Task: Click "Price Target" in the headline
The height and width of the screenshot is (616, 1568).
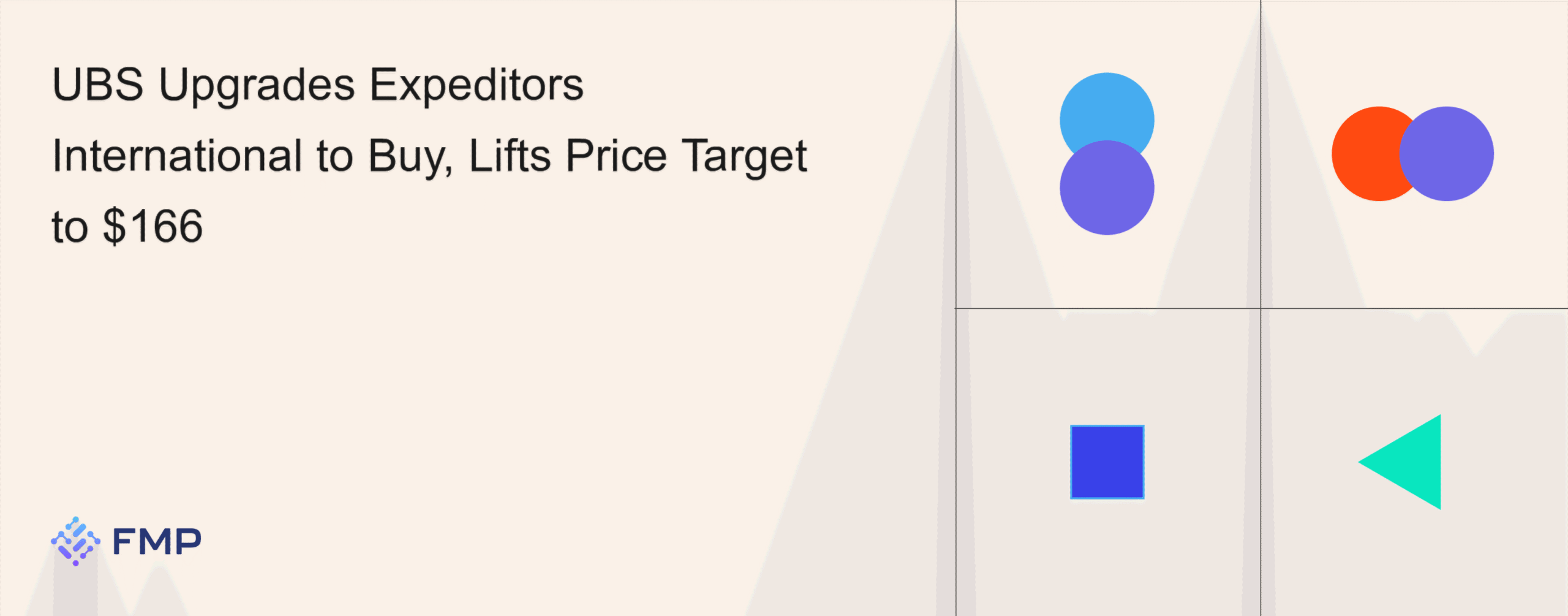Action: [686, 156]
